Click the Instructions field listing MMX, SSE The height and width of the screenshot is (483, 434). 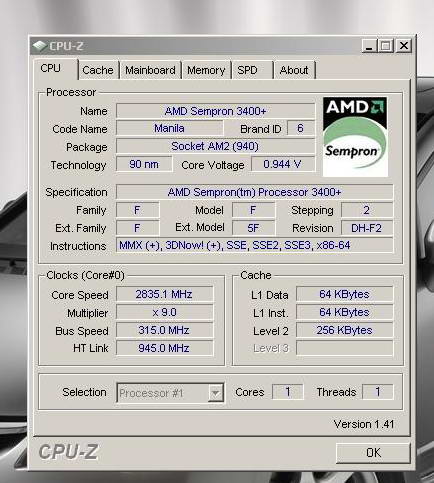click(254, 246)
